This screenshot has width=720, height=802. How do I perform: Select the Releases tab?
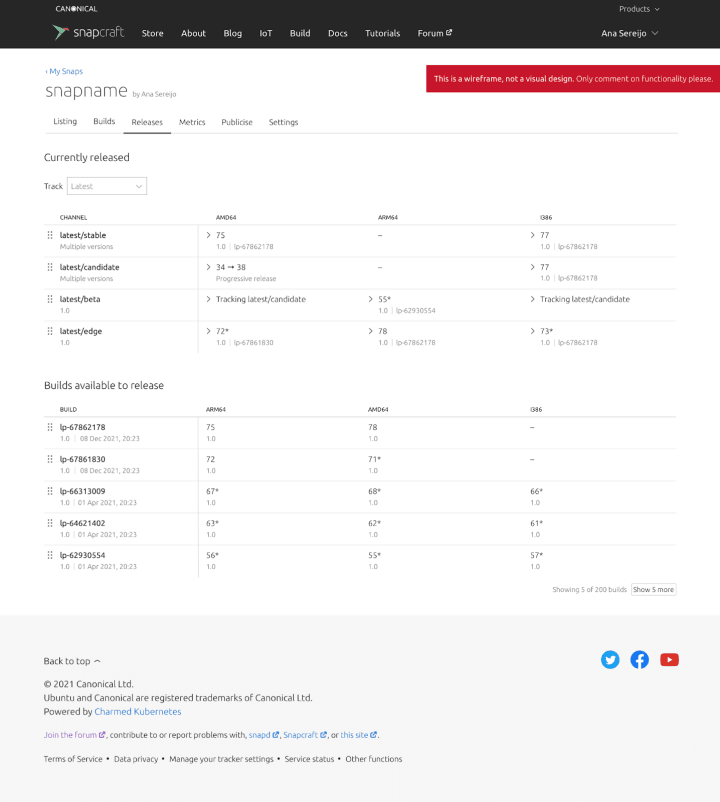tap(147, 122)
